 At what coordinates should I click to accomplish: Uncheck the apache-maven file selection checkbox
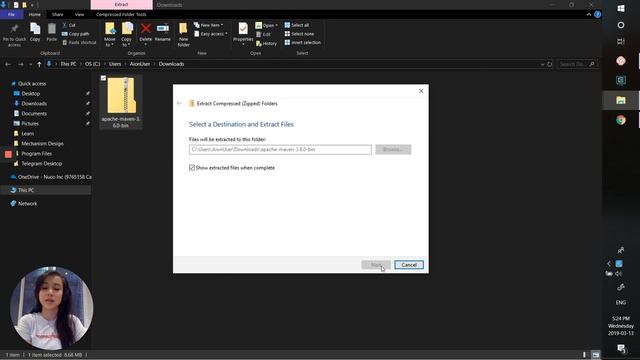pos(103,78)
